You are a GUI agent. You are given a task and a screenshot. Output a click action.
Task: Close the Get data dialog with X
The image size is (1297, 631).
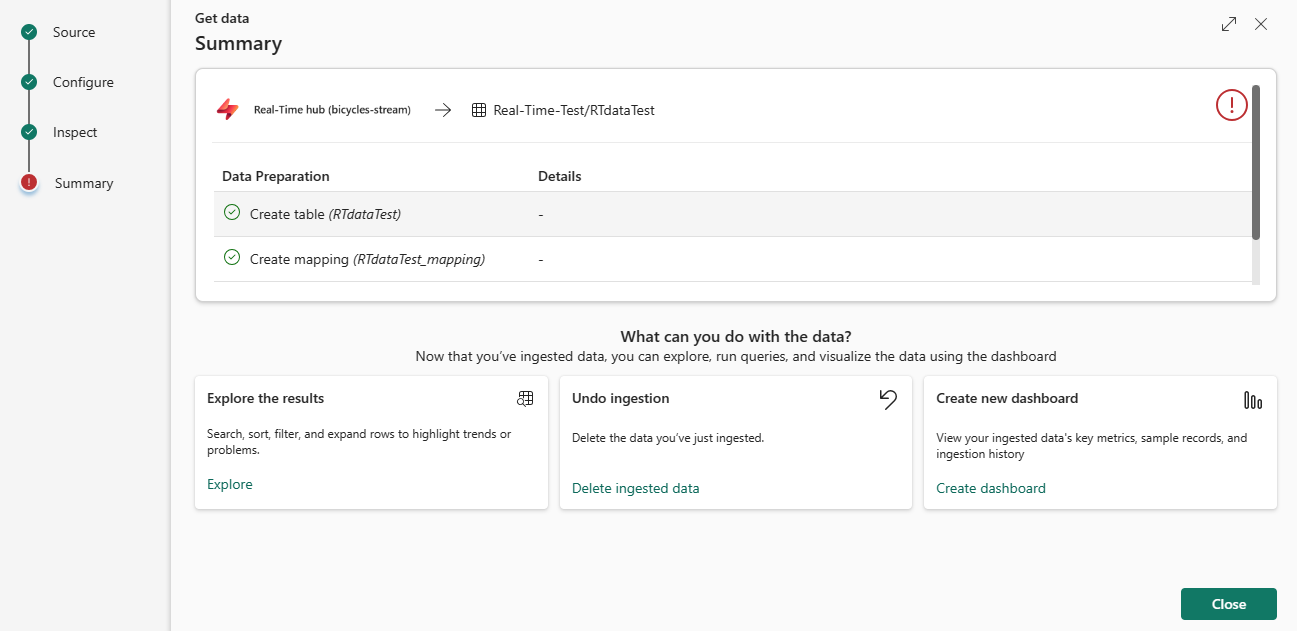pos(1261,24)
